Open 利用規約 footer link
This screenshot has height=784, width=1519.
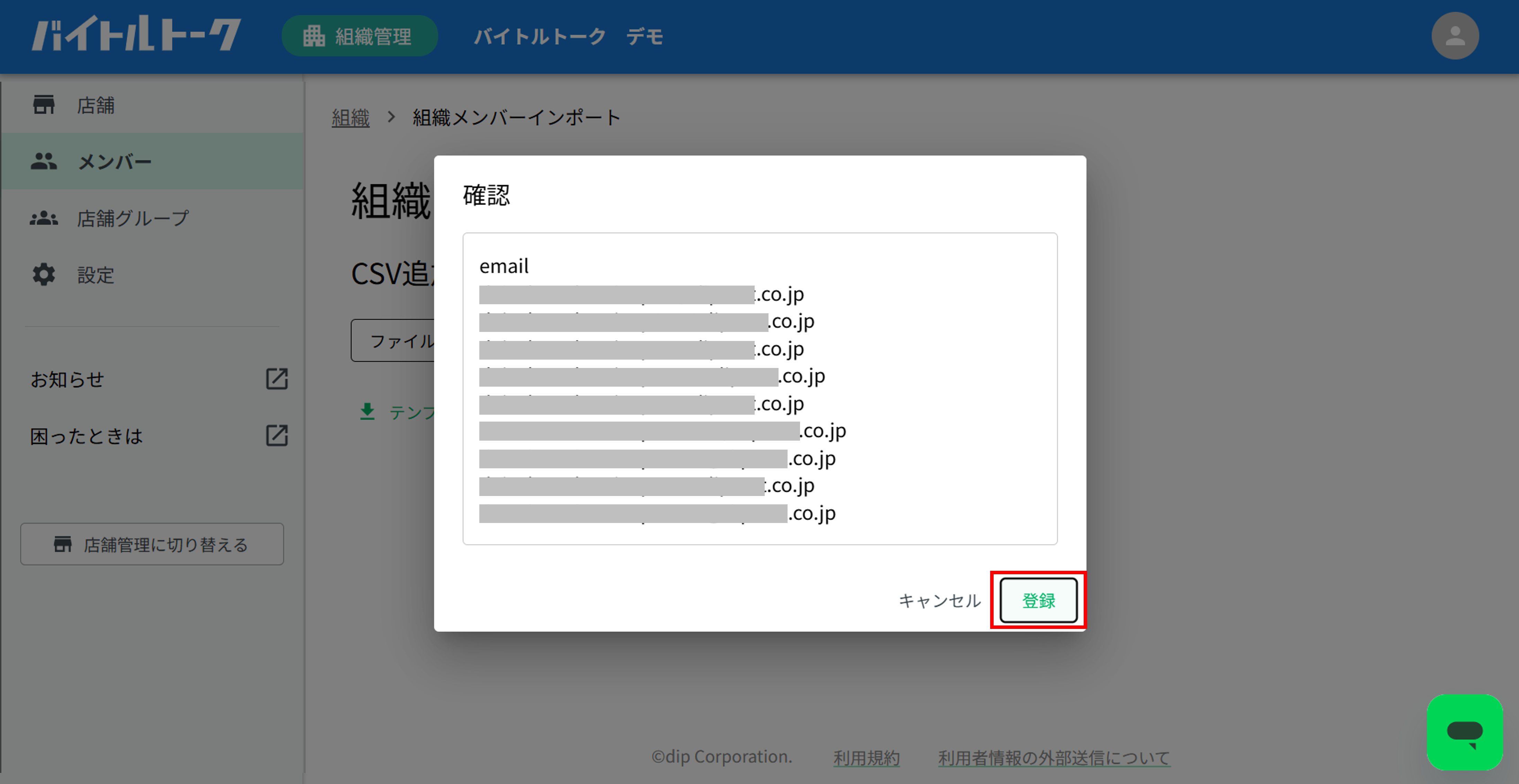(x=866, y=757)
